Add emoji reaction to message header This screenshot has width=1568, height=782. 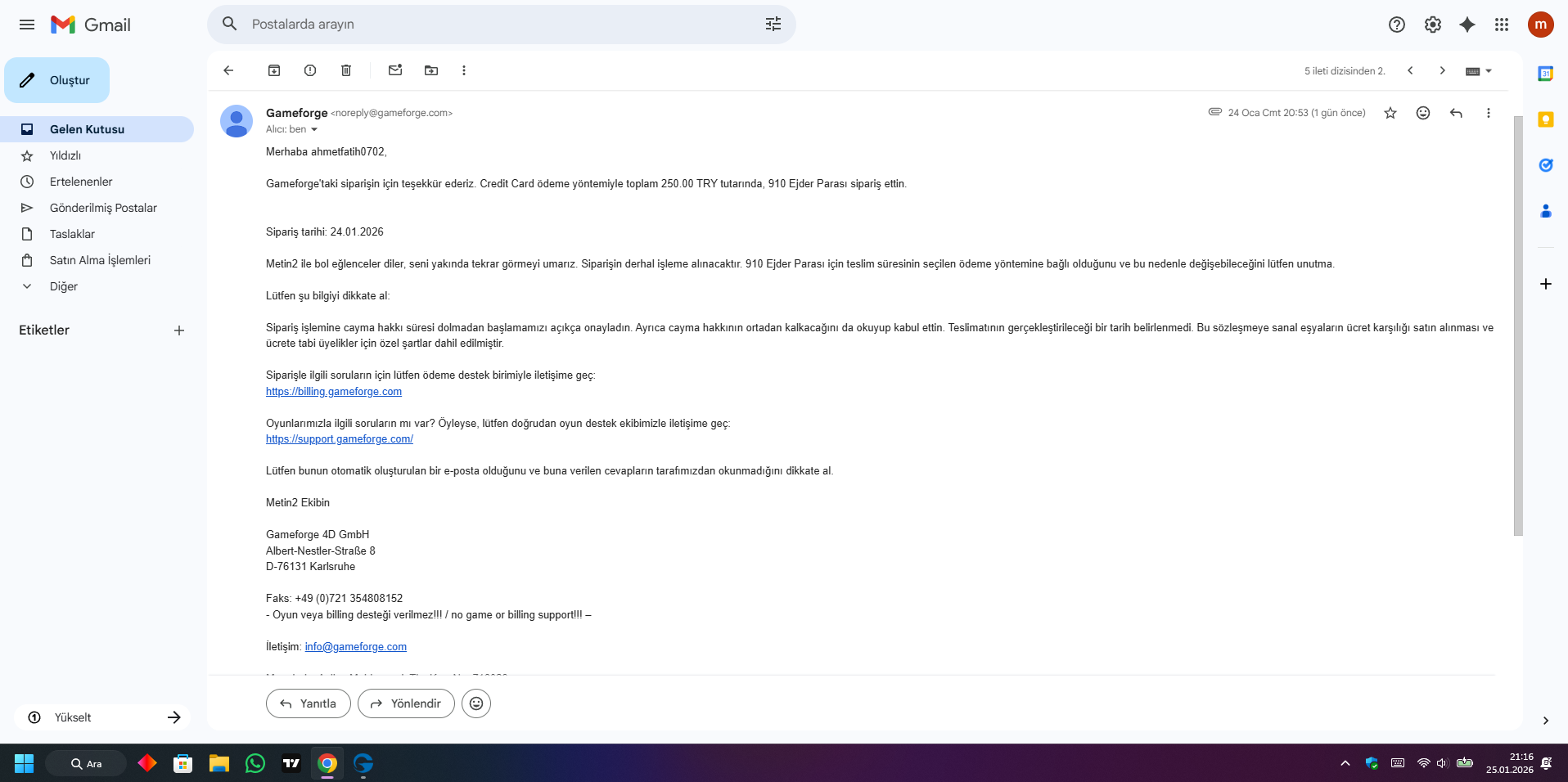point(1423,113)
